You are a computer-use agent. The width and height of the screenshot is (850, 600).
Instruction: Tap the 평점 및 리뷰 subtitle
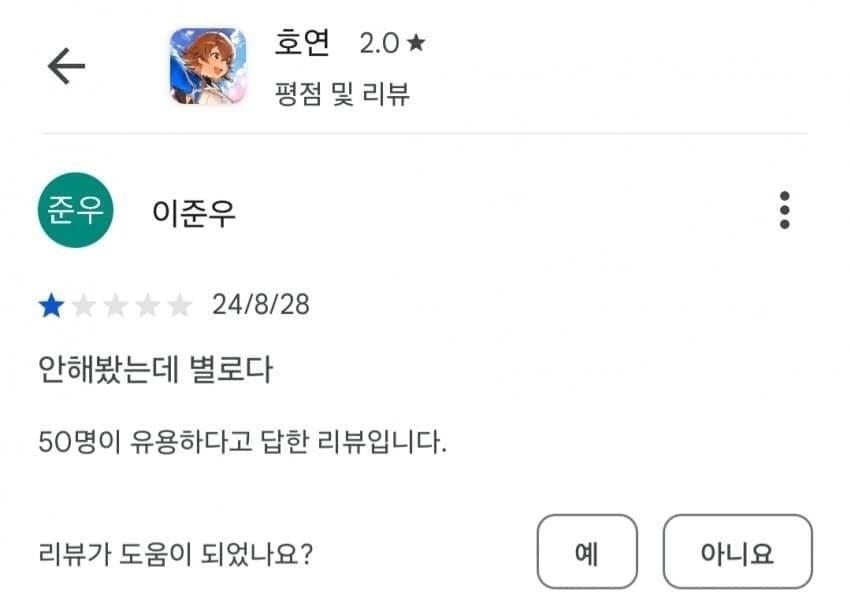[x=342, y=93]
